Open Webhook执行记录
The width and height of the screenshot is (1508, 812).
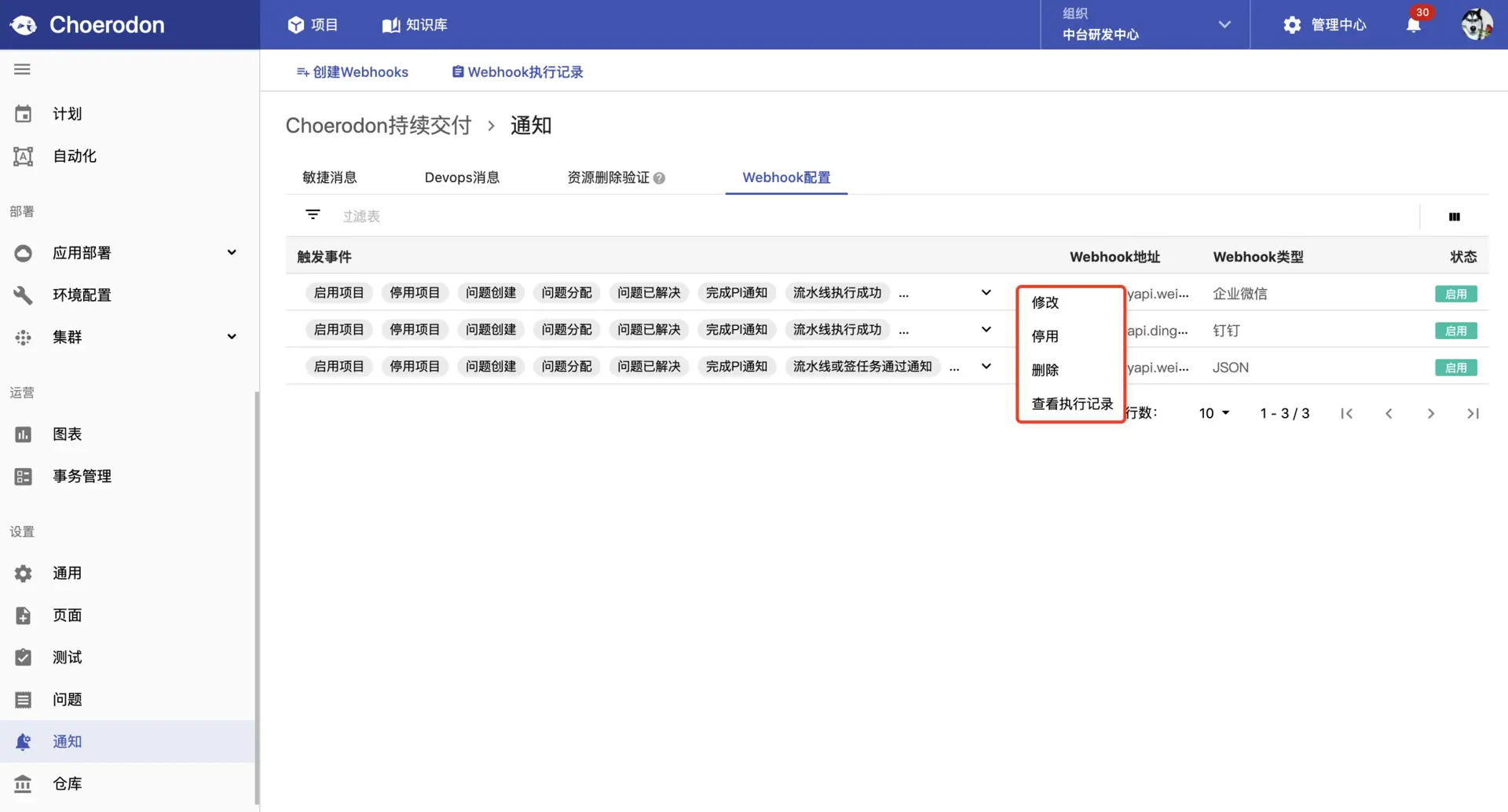point(516,71)
